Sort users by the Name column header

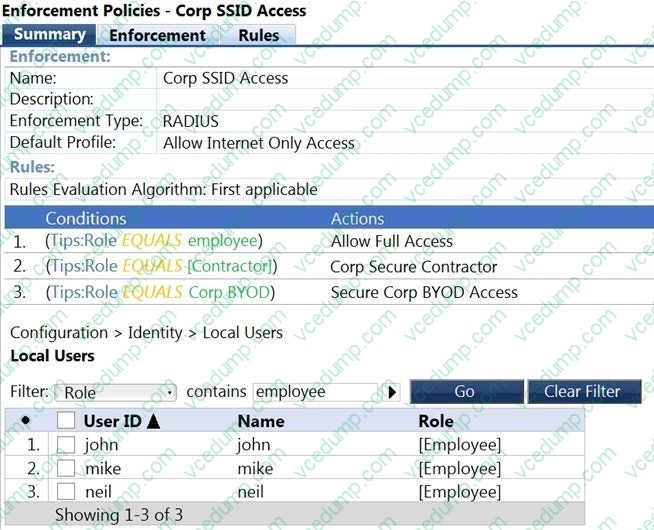coord(261,421)
